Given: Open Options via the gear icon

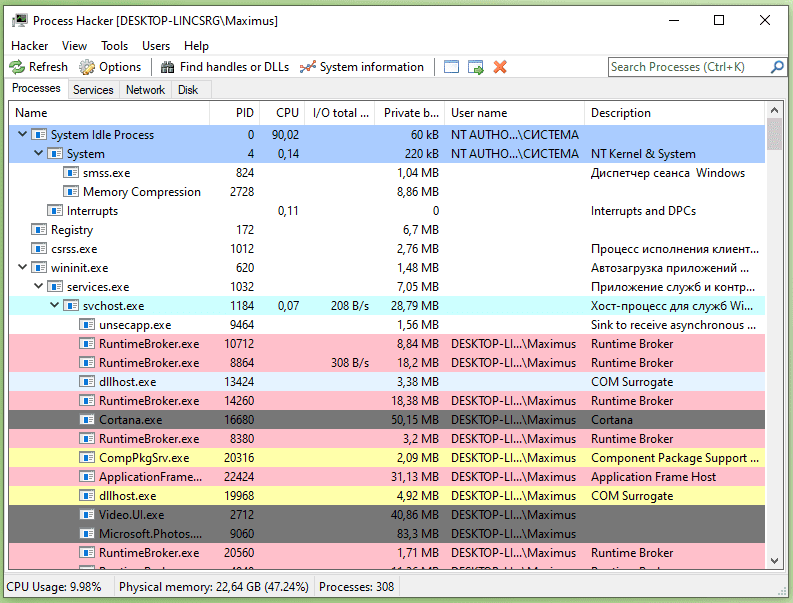Looking at the screenshot, I should (x=87, y=67).
